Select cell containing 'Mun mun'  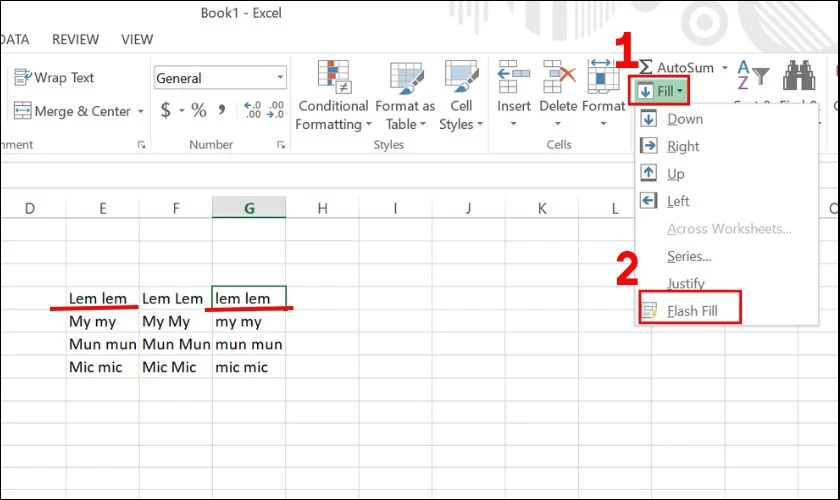[x=103, y=344]
